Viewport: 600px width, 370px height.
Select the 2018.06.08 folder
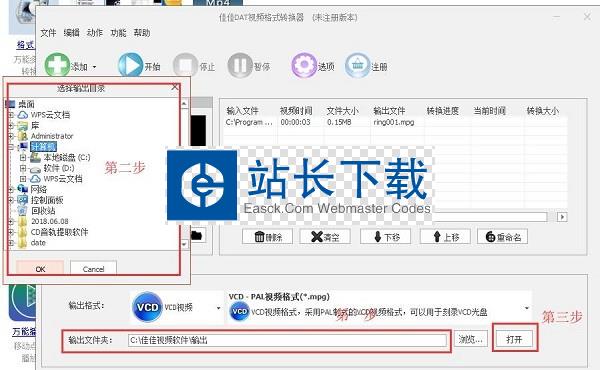[50, 222]
